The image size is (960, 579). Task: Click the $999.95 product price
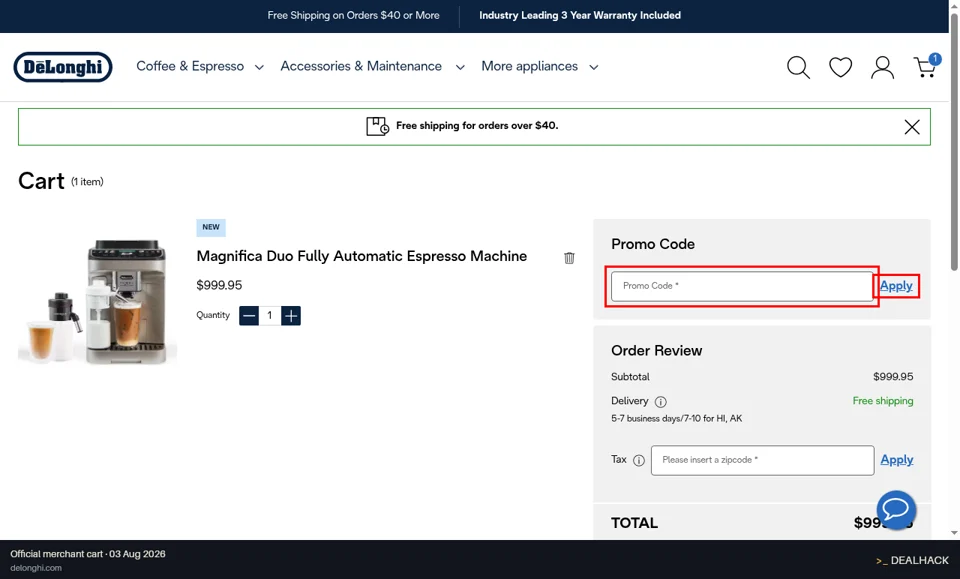pyautogui.click(x=219, y=285)
